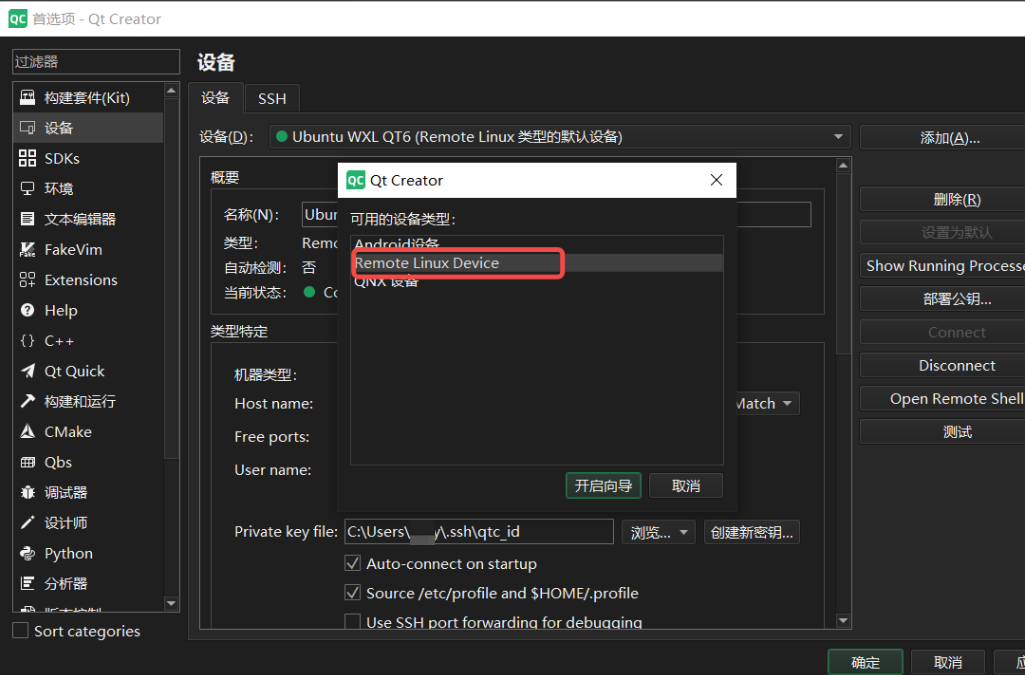
Task: Enable the Sort categories checkbox
Action: click(21, 631)
